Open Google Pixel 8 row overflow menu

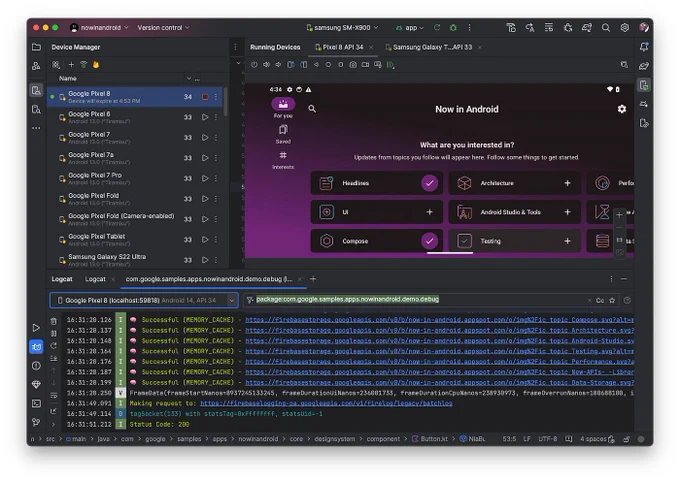coord(216,97)
